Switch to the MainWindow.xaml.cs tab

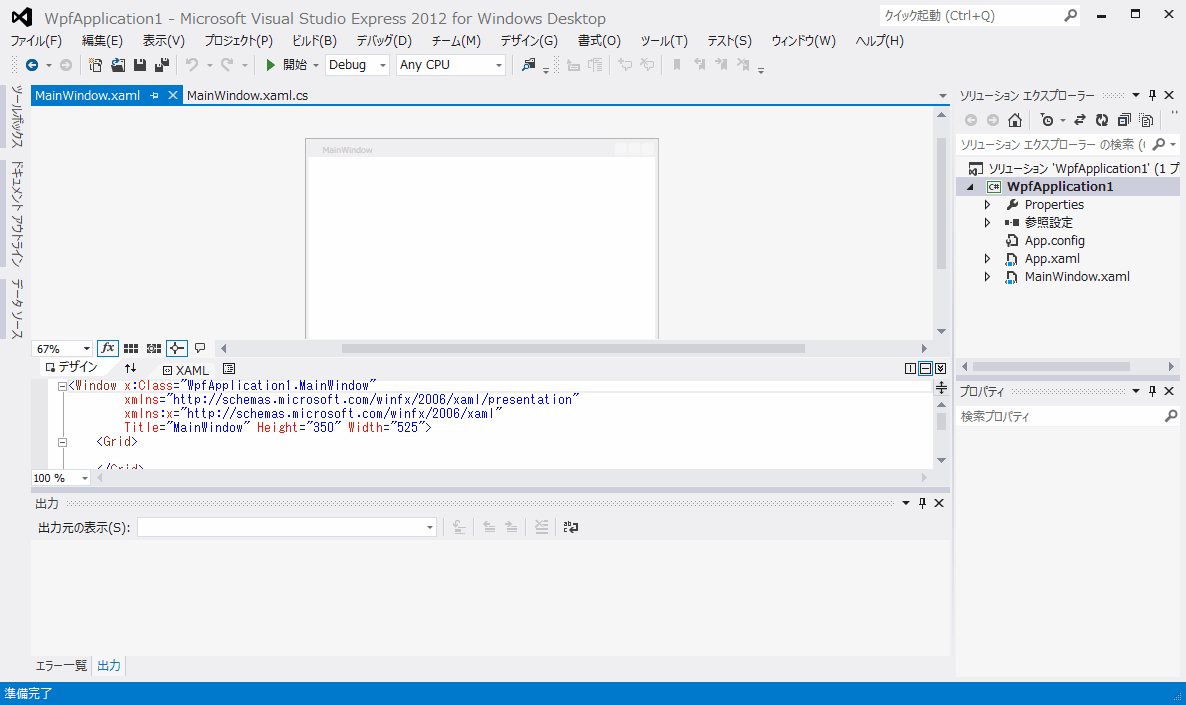click(x=247, y=95)
